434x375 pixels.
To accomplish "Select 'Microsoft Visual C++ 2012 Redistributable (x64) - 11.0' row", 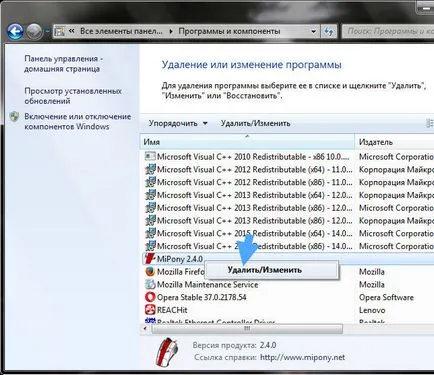I will click(x=288, y=169).
